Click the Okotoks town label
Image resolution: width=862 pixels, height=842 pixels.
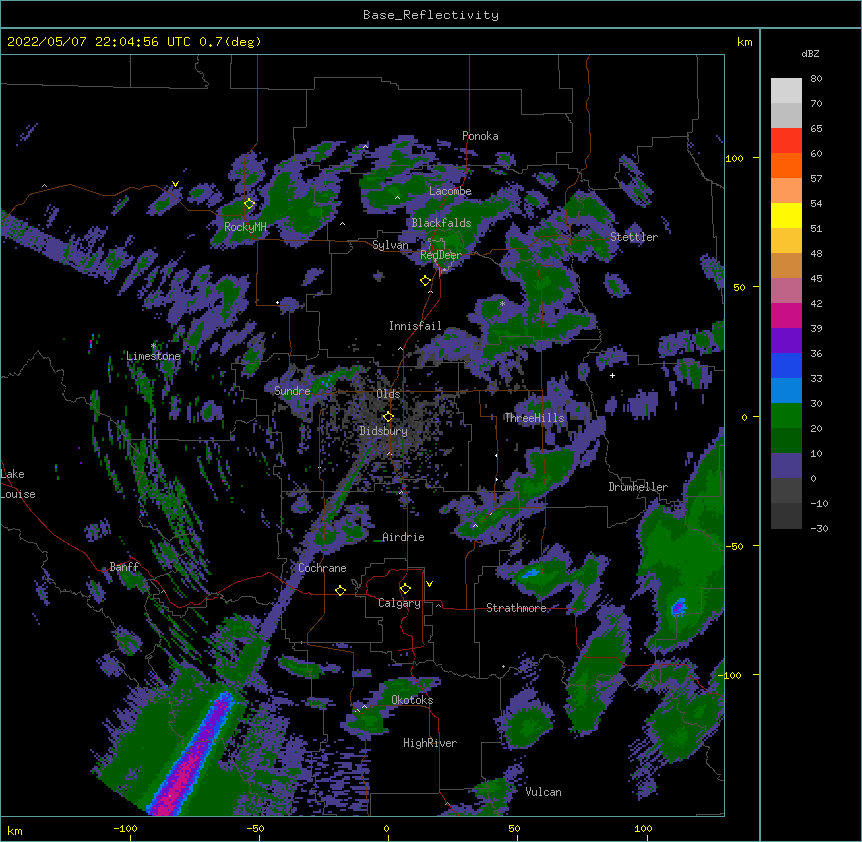click(x=412, y=700)
